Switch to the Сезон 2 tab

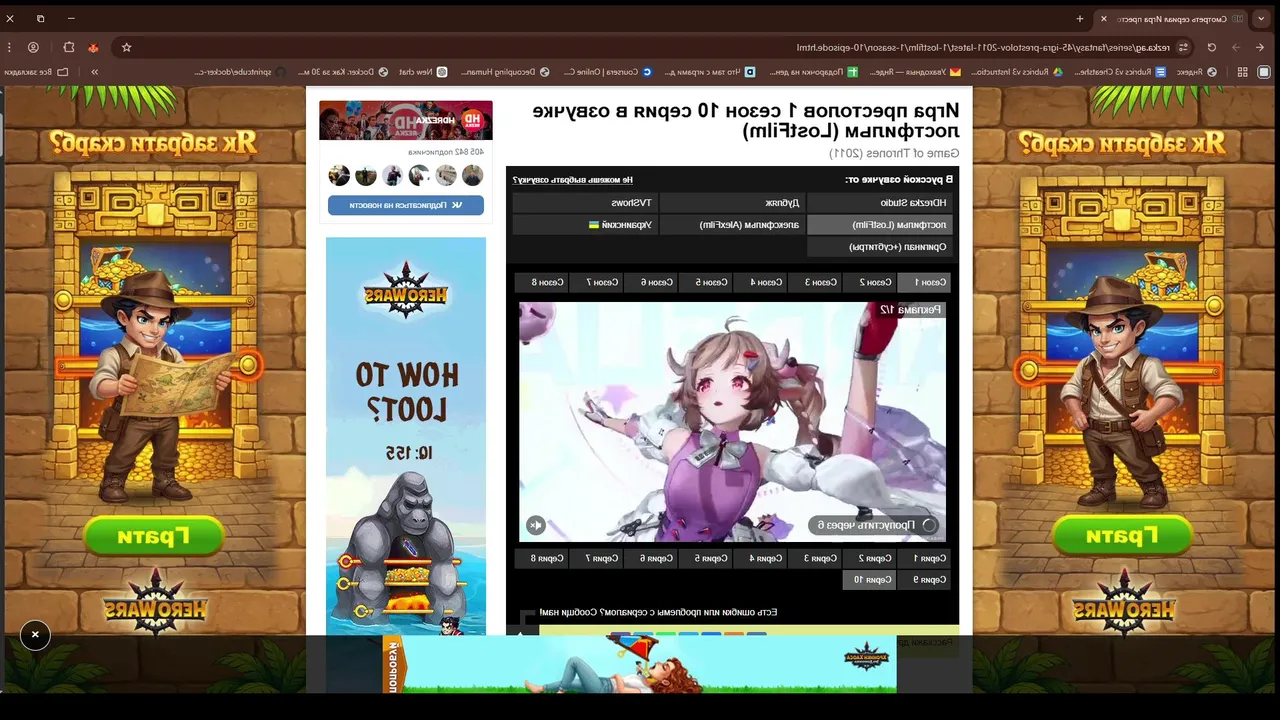tap(869, 282)
